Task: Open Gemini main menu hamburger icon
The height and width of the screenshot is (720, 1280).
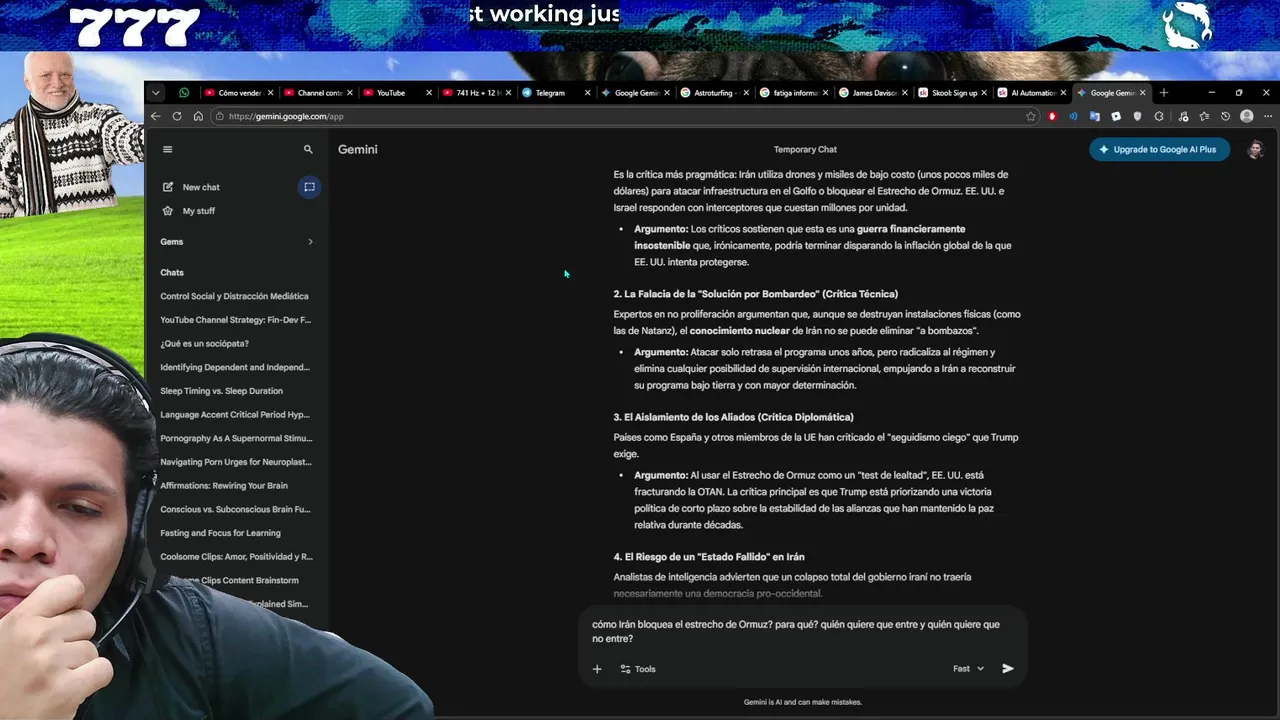Action: click(167, 149)
